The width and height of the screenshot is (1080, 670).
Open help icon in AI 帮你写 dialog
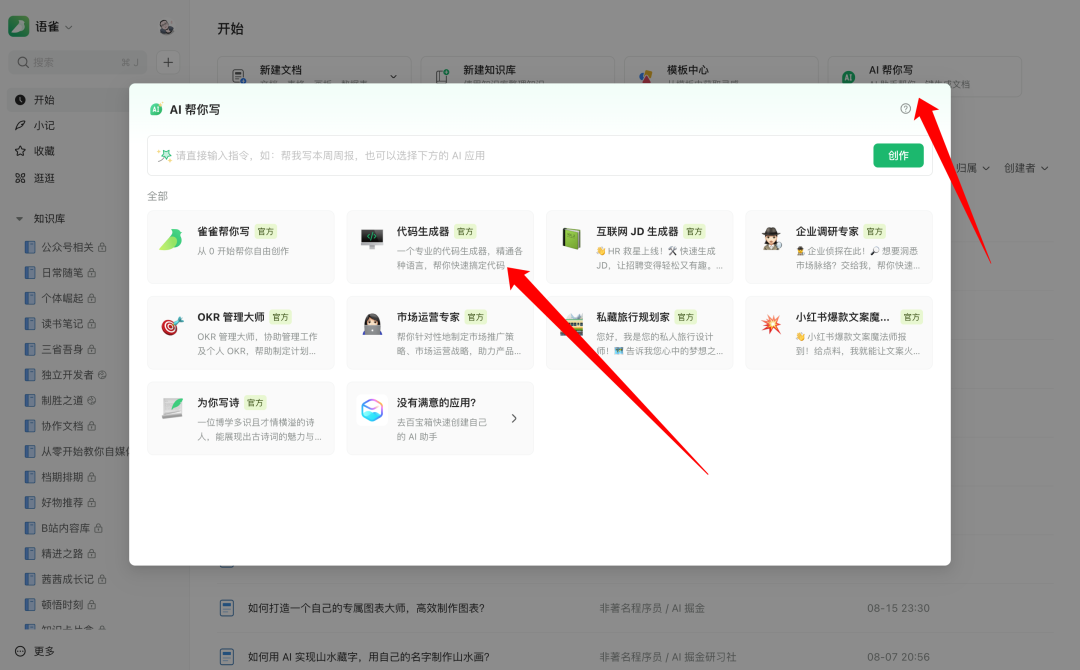tap(906, 109)
